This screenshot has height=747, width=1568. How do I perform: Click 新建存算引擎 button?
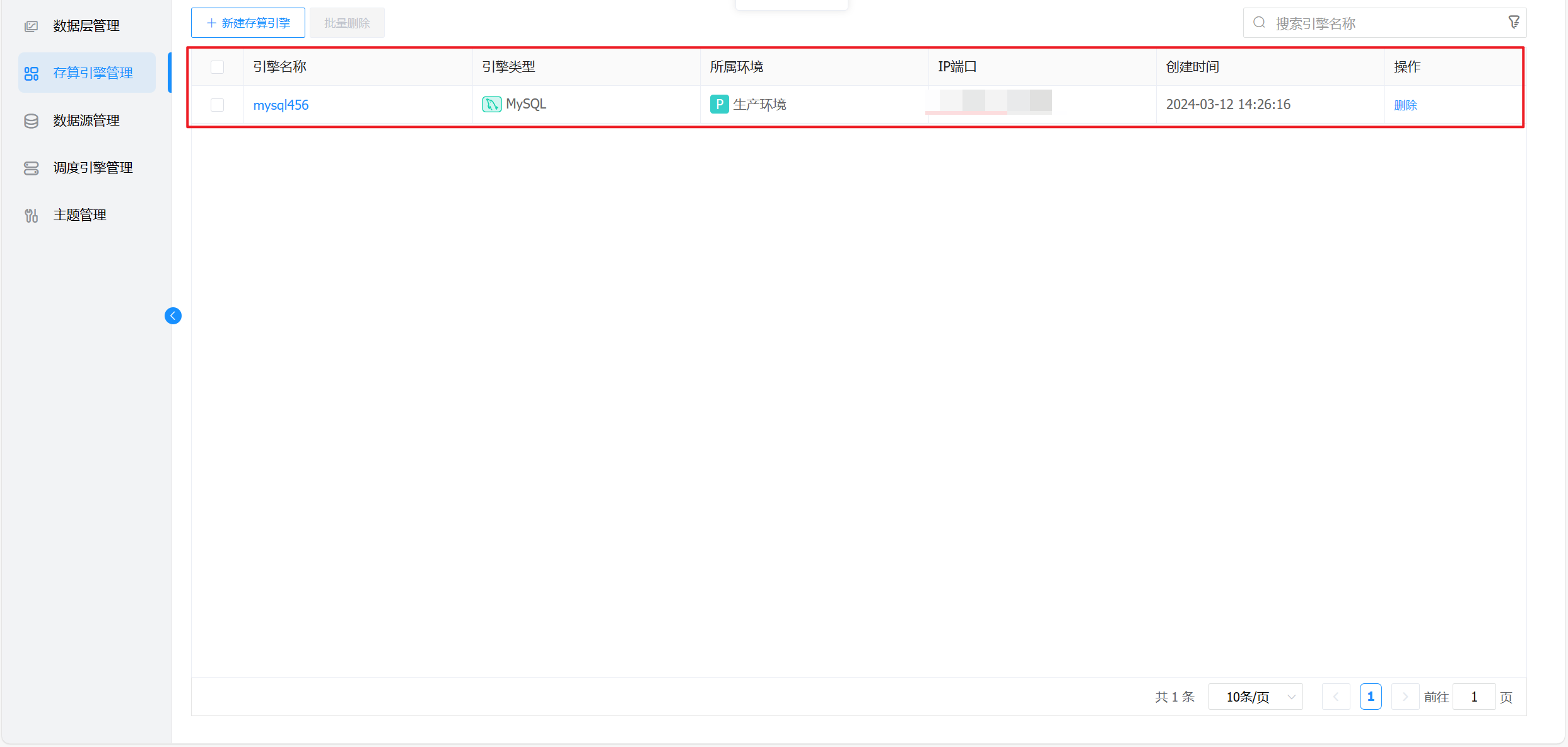coord(248,23)
